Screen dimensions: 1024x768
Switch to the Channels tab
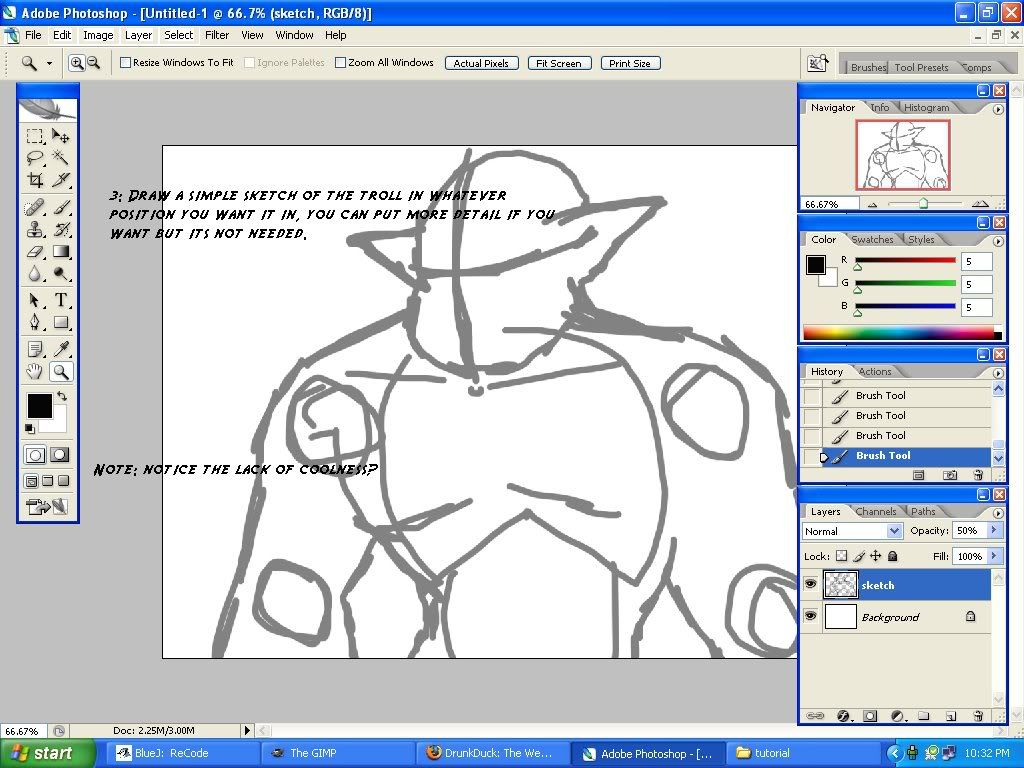click(x=876, y=511)
